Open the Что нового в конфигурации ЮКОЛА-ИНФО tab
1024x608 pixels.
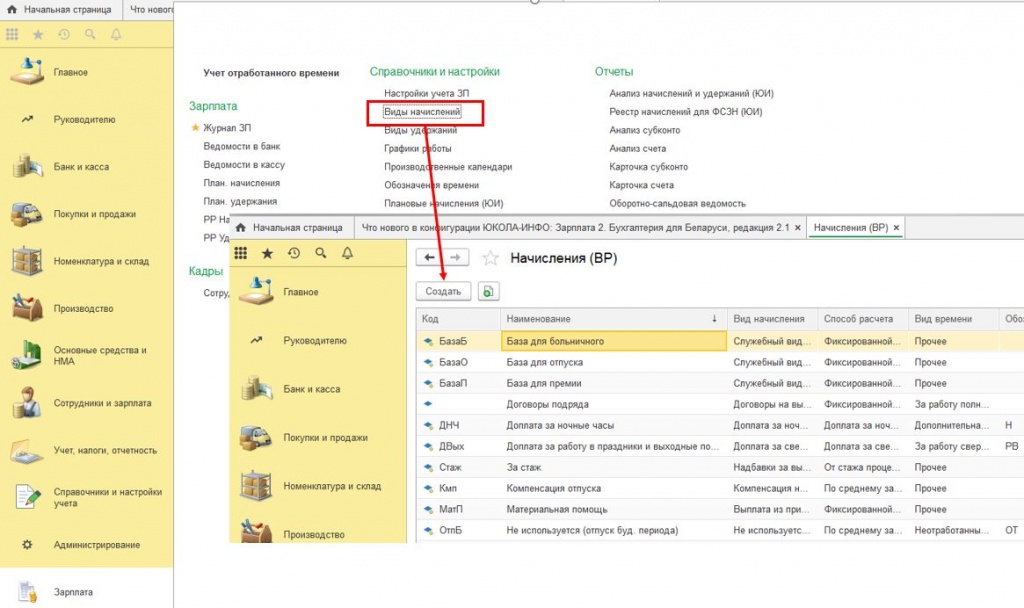pyautogui.click(x=575, y=228)
